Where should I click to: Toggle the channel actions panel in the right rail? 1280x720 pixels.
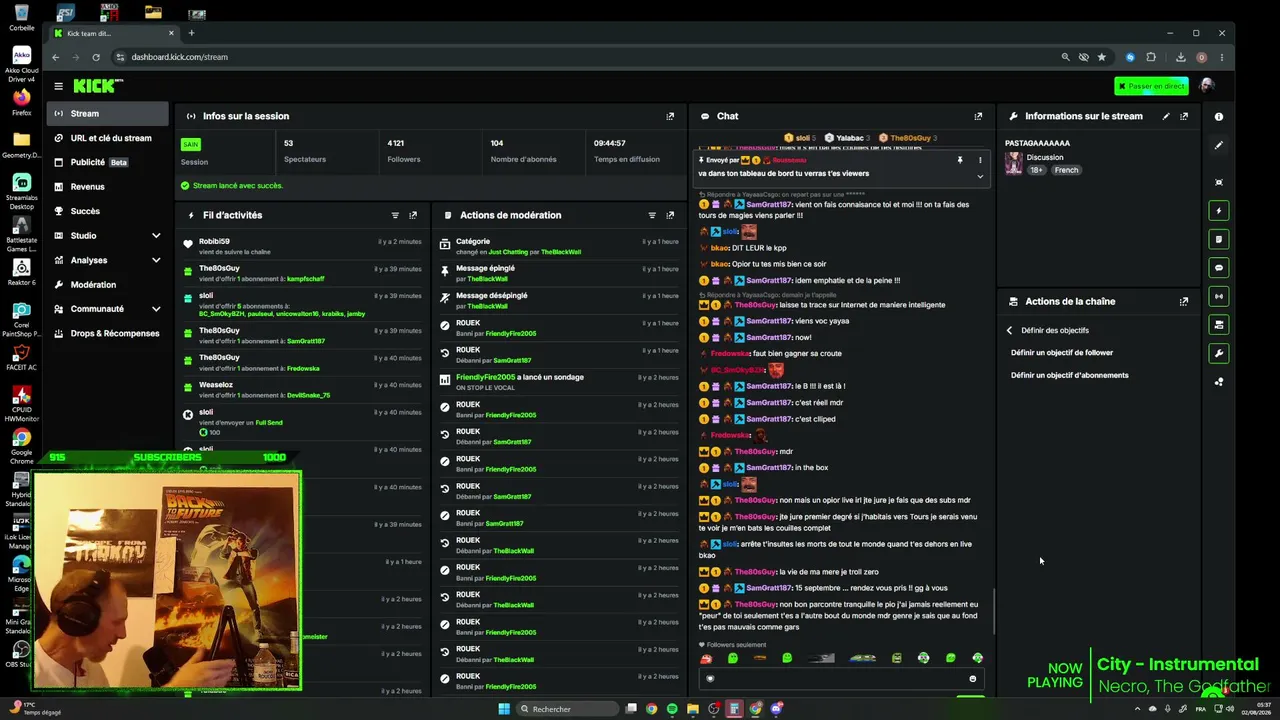1219,325
